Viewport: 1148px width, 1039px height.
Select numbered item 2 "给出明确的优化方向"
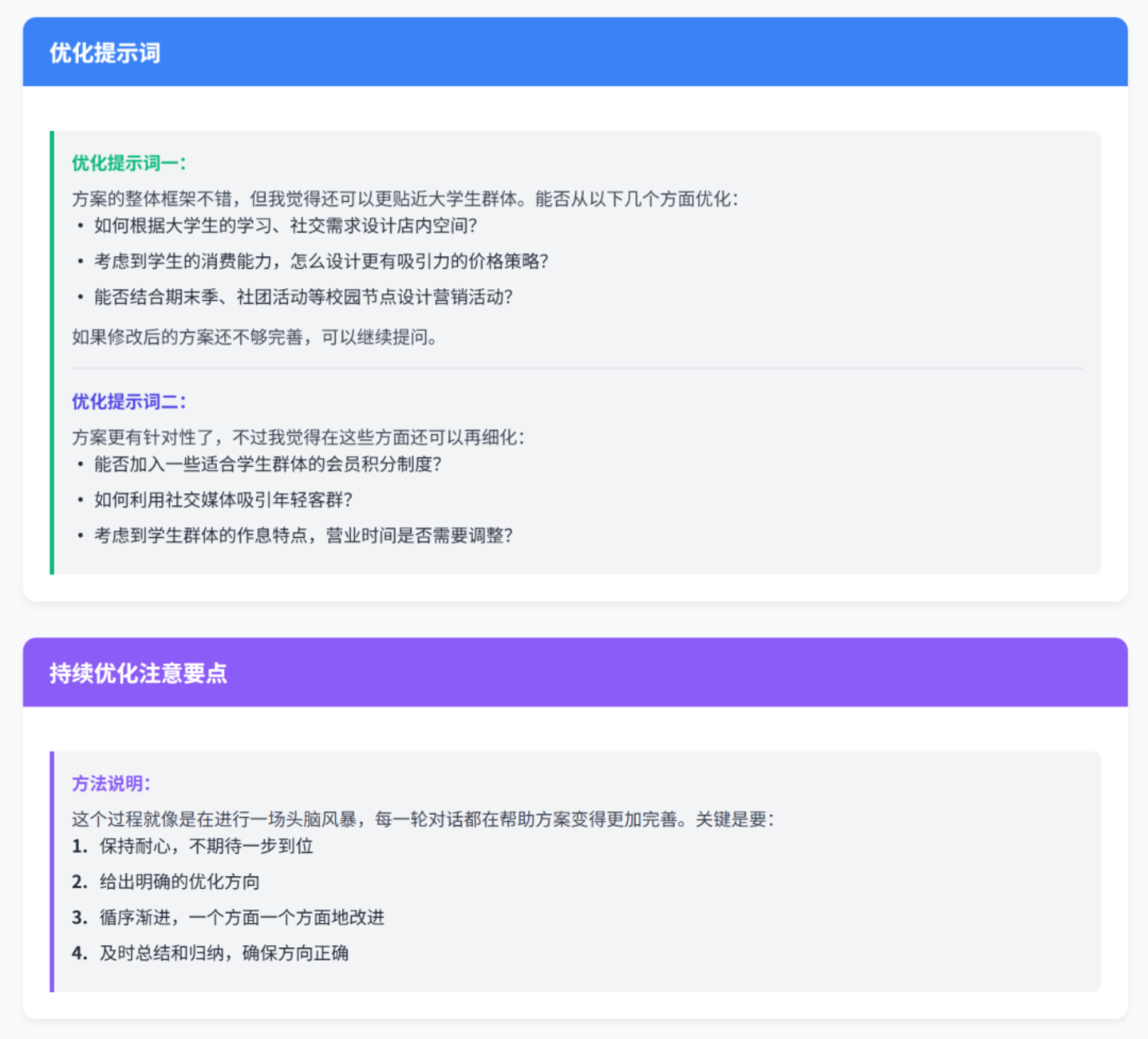click(x=179, y=882)
